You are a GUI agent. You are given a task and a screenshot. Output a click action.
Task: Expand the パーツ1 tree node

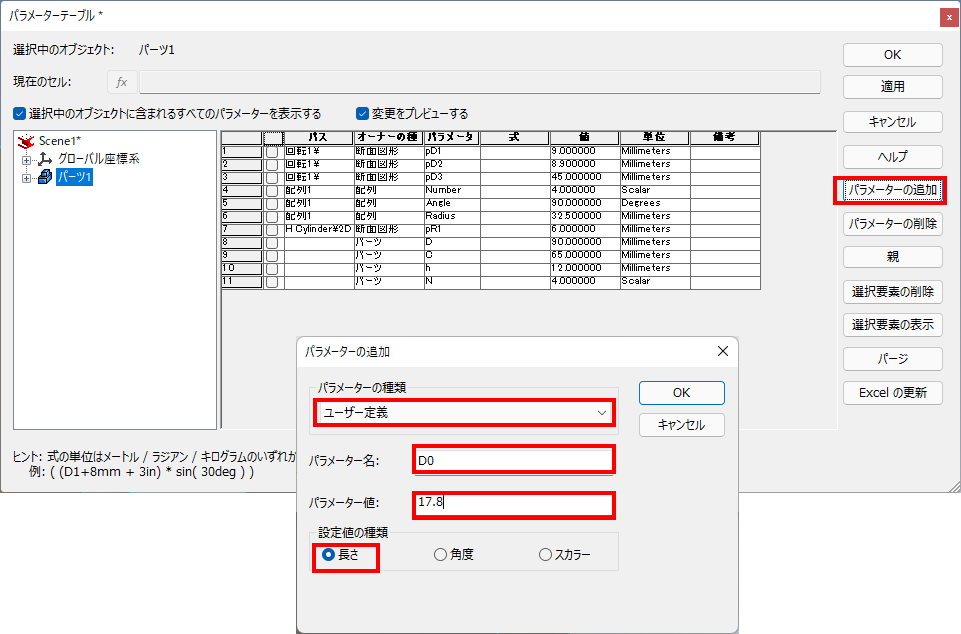pyautogui.click(x=26, y=177)
